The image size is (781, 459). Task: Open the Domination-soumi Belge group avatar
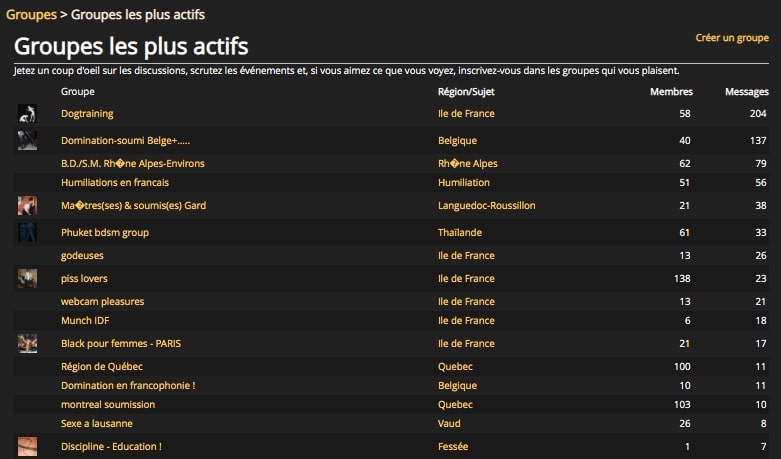coord(27,140)
